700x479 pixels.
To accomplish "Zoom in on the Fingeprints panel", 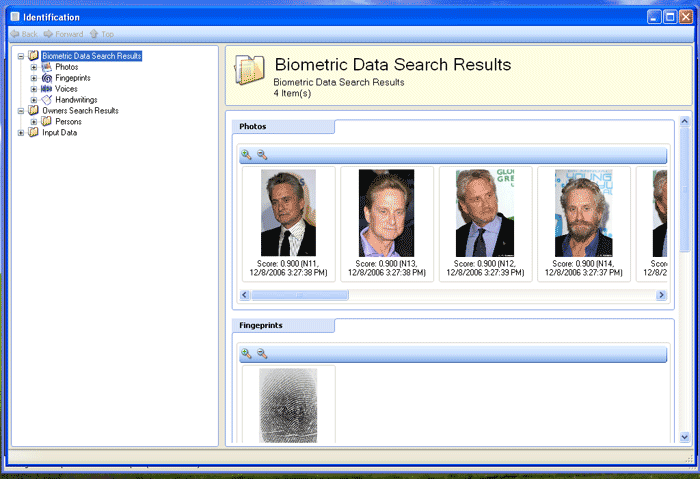I will click(246, 354).
